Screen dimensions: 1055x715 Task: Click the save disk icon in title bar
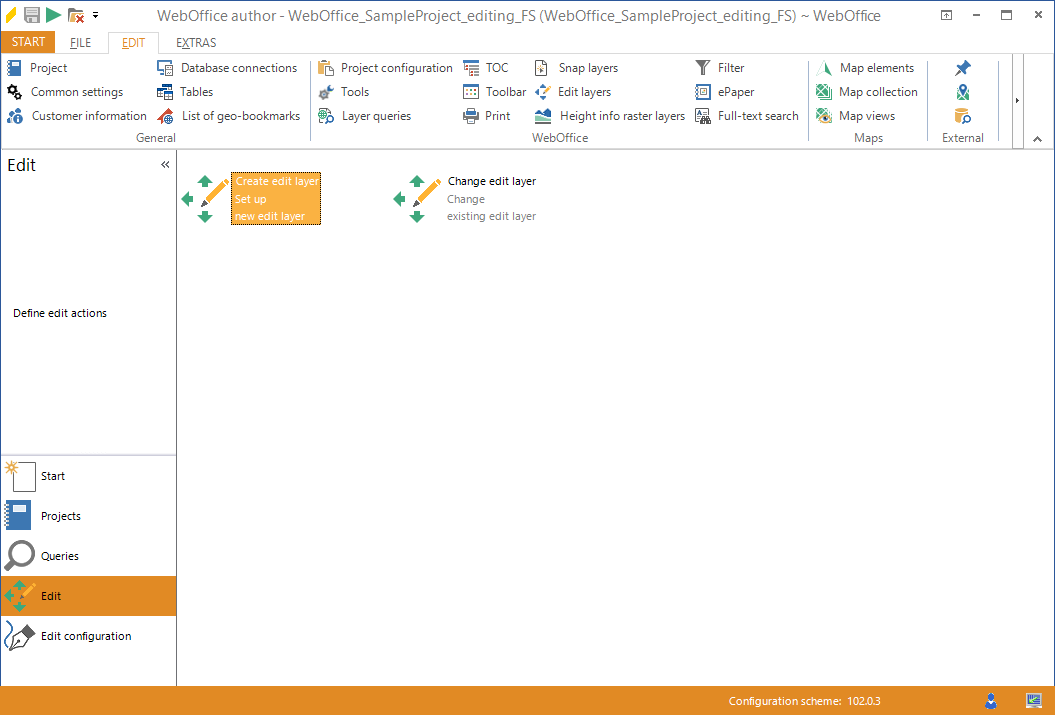(x=32, y=14)
